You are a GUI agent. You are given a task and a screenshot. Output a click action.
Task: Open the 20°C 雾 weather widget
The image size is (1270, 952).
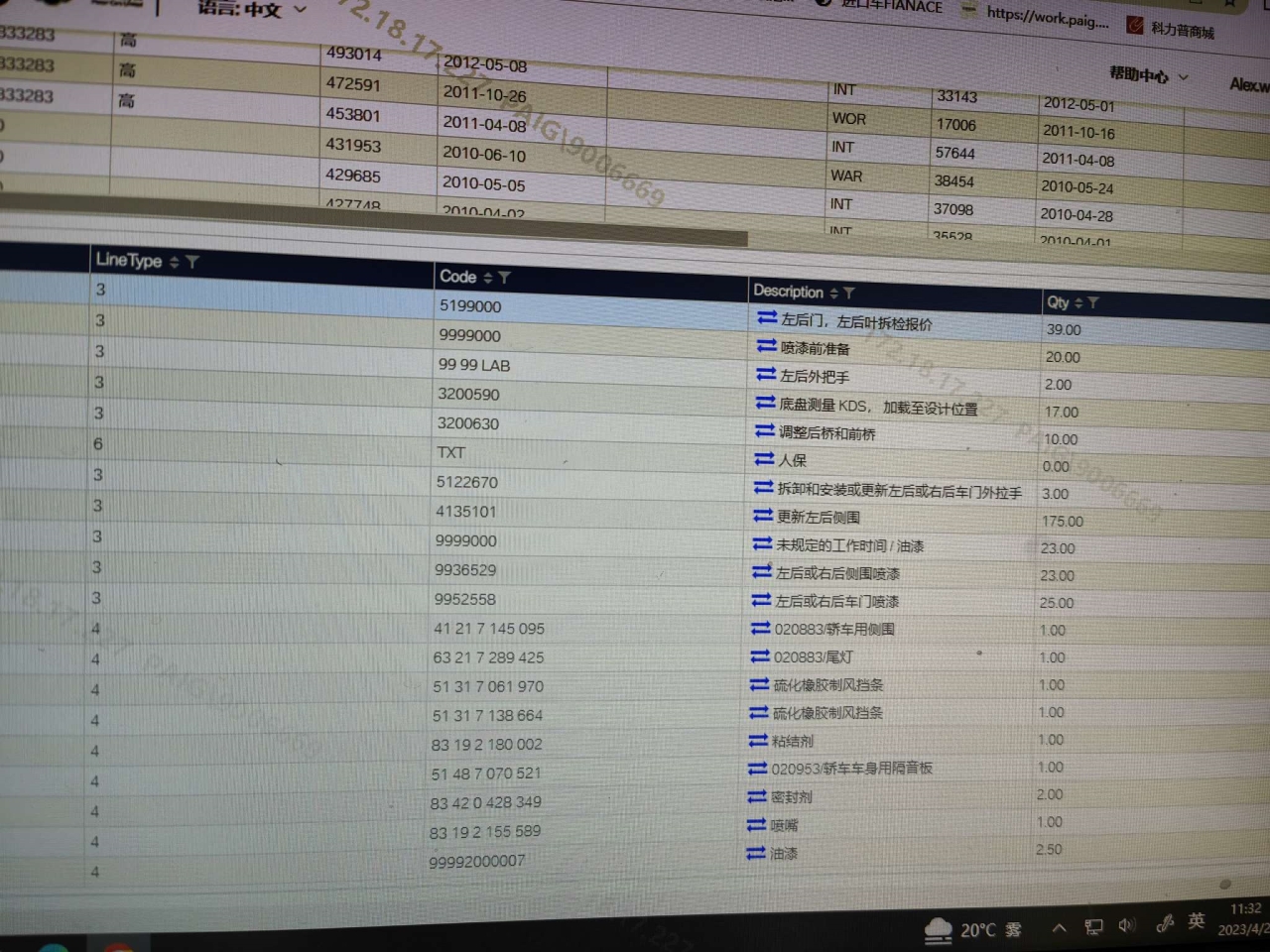[x=972, y=930]
